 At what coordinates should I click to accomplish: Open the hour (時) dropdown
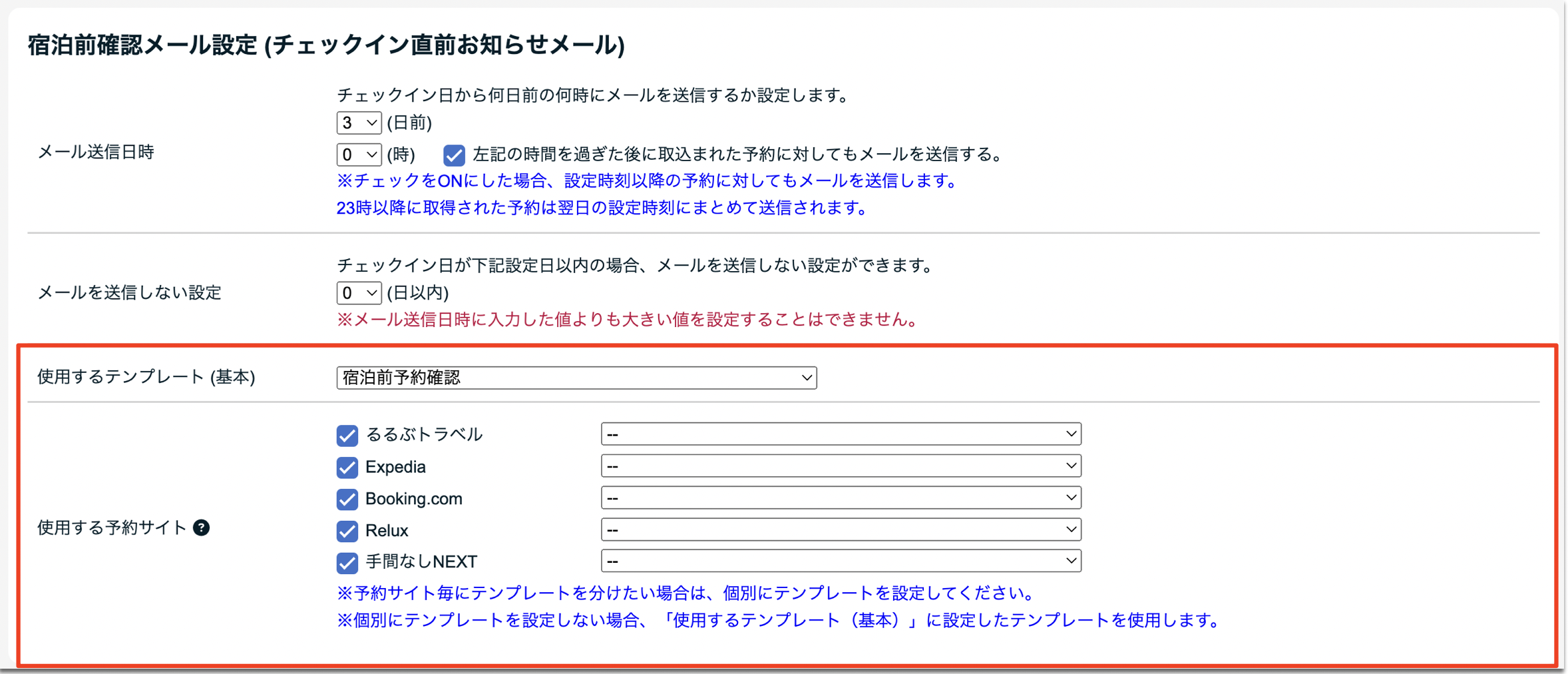[359, 155]
